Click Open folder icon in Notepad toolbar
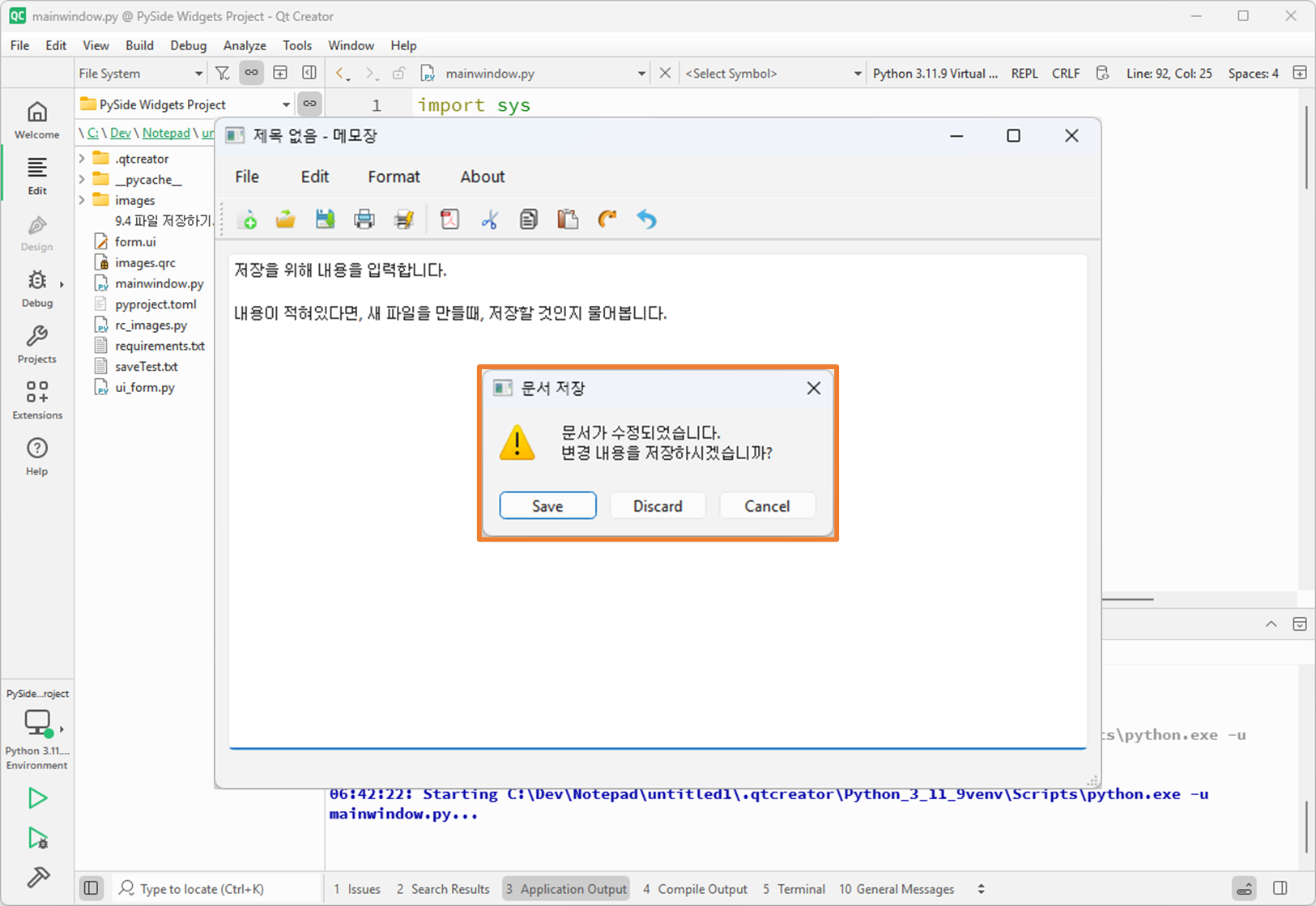Screen dimensions: 1316x906 (286, 219)
